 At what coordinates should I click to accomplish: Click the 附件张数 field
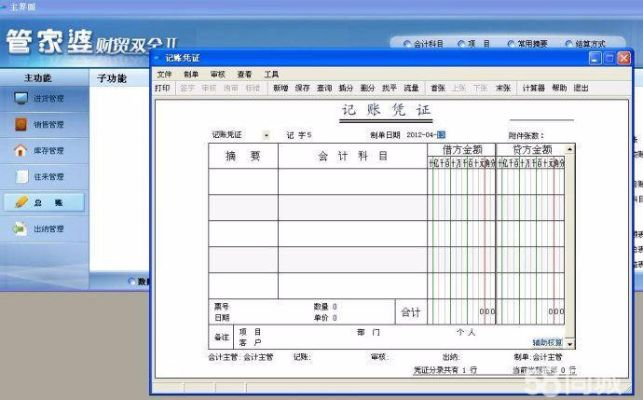pyautogui.click(x=526, y=135)
